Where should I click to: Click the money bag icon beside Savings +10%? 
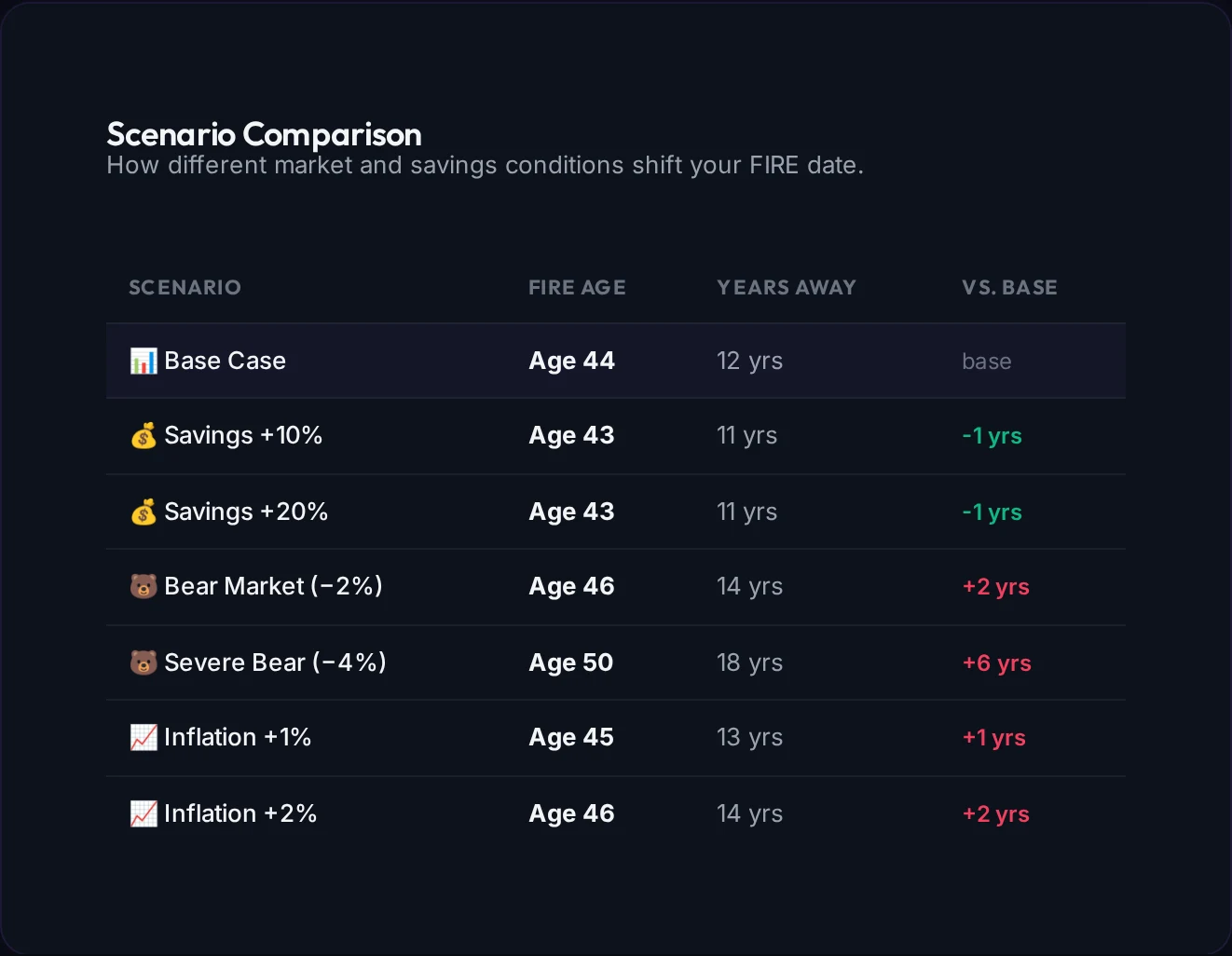144,435
